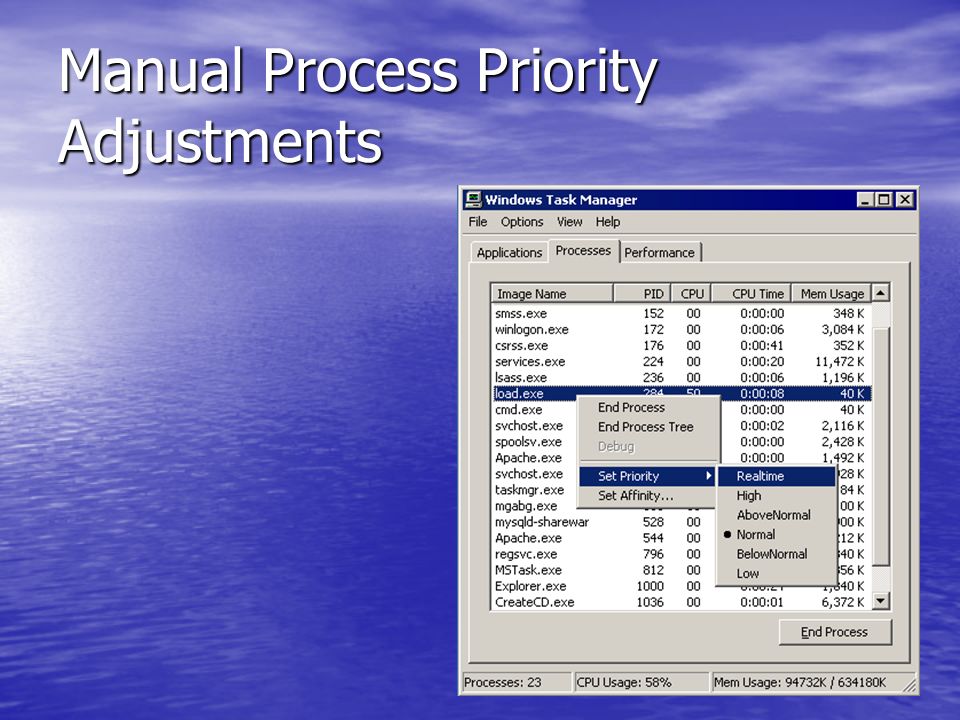Select the csrss.exe process row
Viewport: 960px width, 720px height.
pos(681,345)
